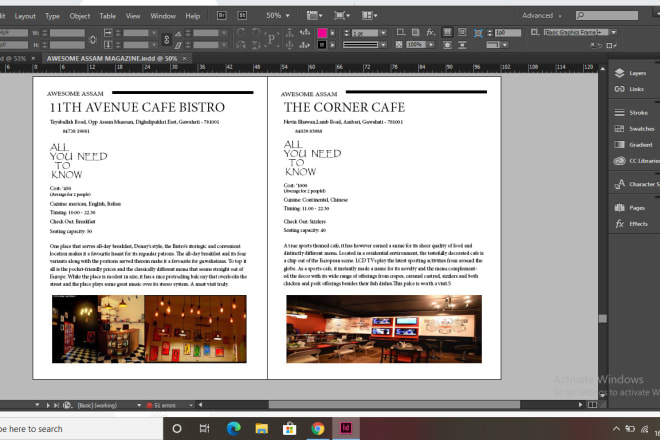Toggle split layout view in status bar
Screen dimensions: 660x440
592,405
